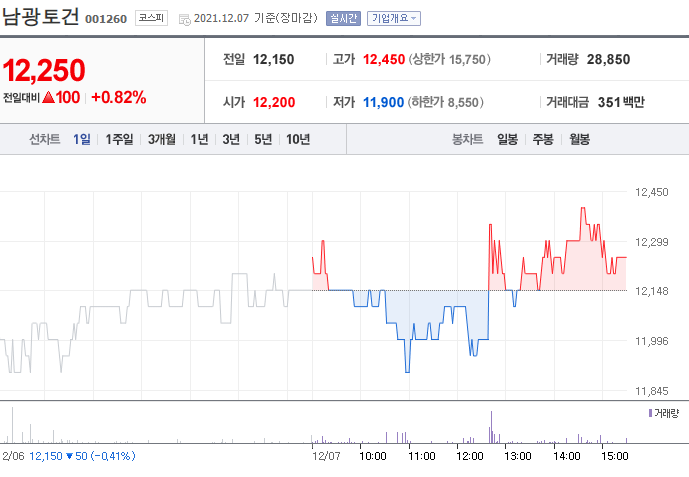
Task: Click the 선차트 label
Action: click(44, 139)
